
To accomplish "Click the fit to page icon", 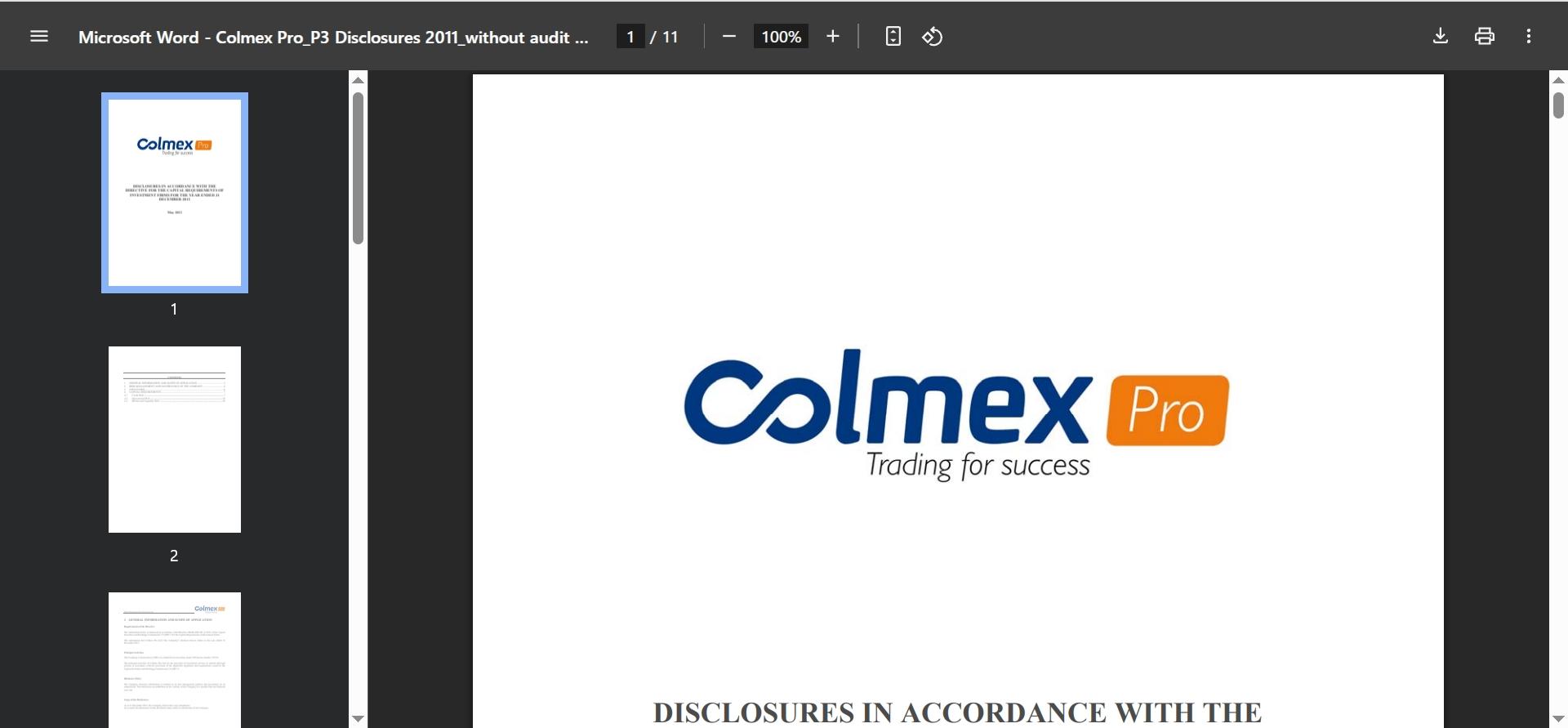I will pos(893,37).
